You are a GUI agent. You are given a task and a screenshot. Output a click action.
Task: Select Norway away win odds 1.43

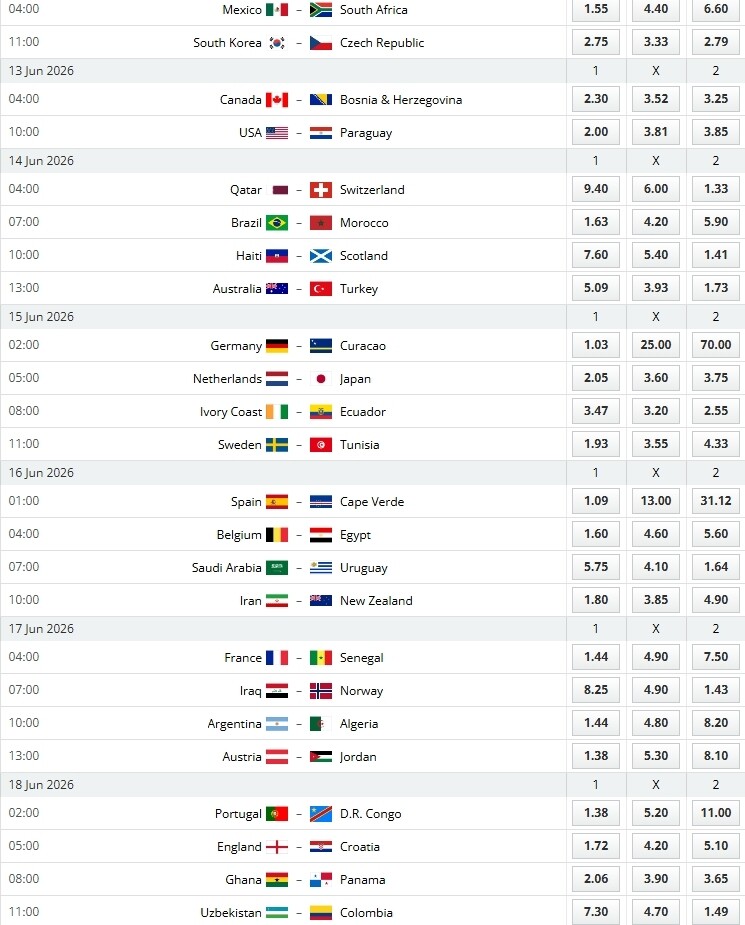[716, 690]
